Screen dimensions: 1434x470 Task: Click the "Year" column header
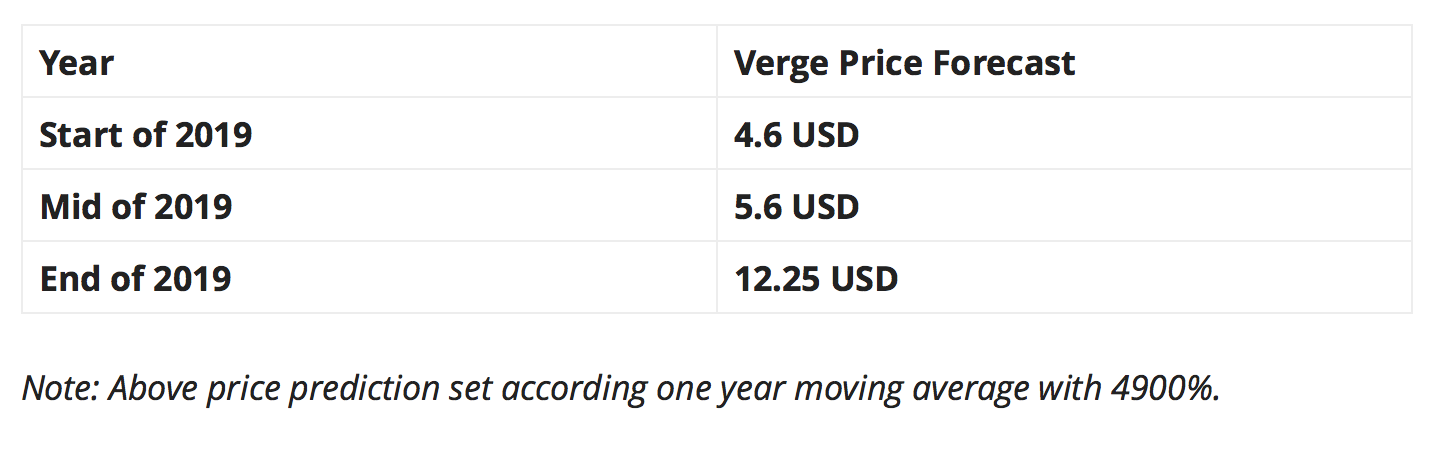pos(77,63)
